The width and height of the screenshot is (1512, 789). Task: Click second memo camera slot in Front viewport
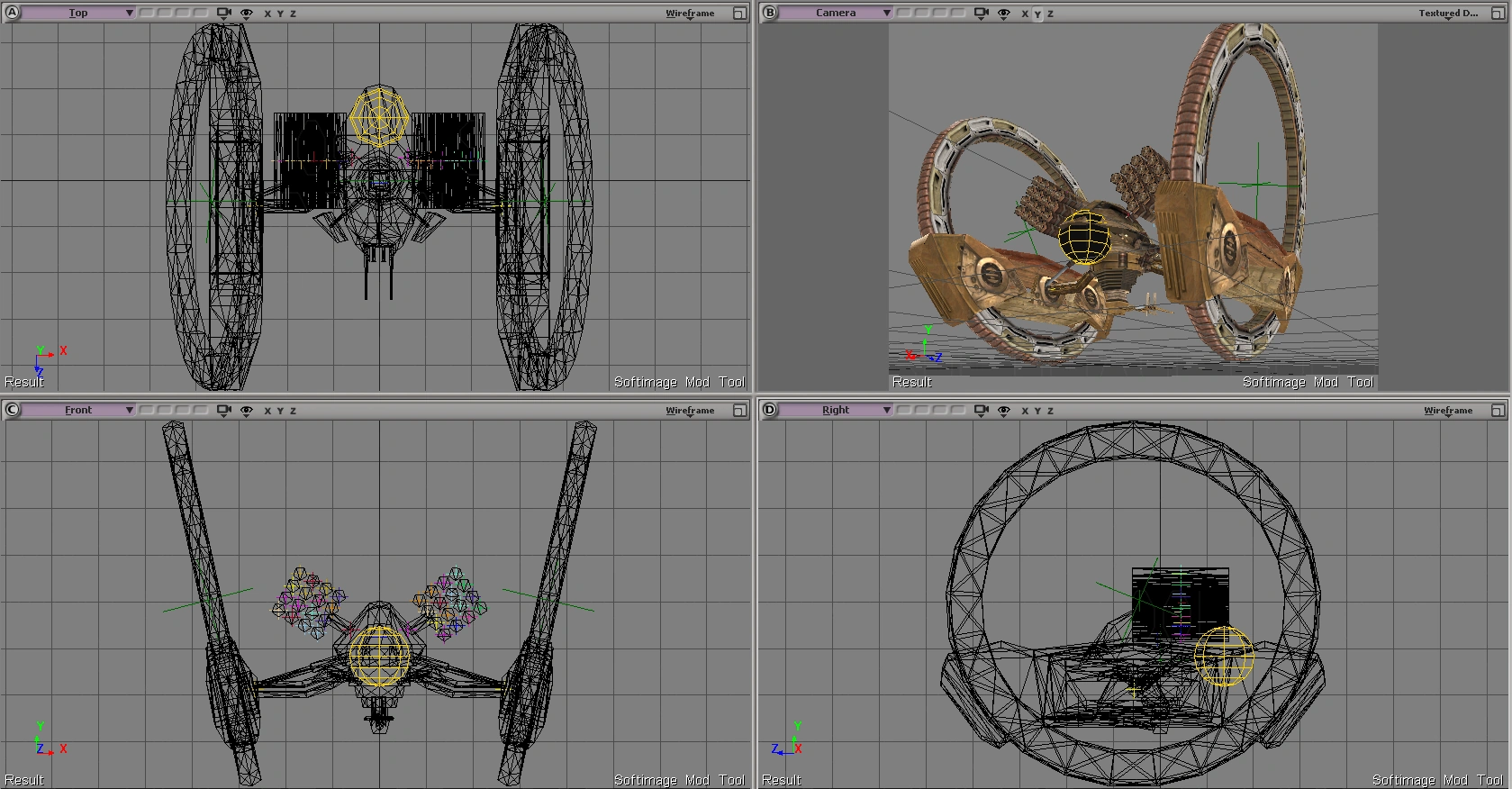(x=165, y=411)
